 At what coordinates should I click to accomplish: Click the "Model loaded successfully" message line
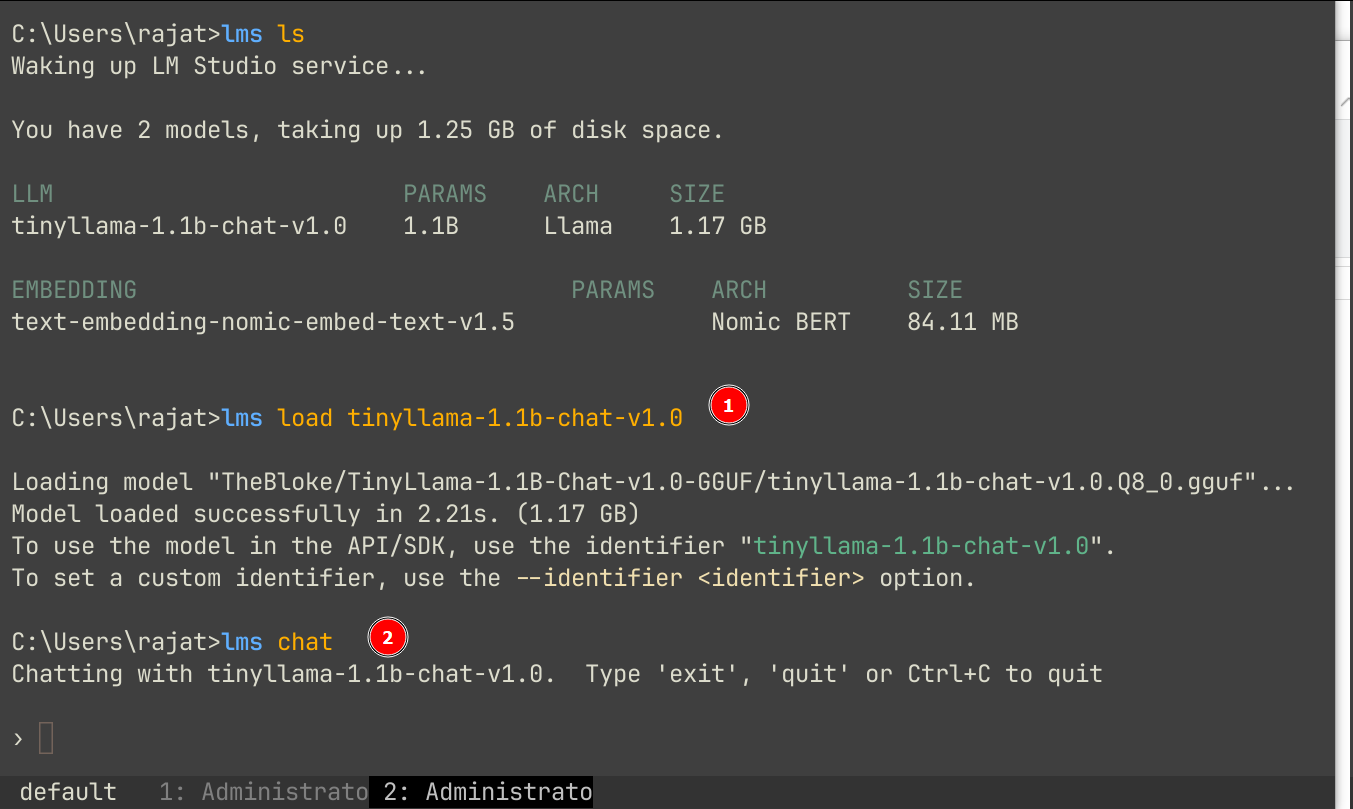coord(325,514)
